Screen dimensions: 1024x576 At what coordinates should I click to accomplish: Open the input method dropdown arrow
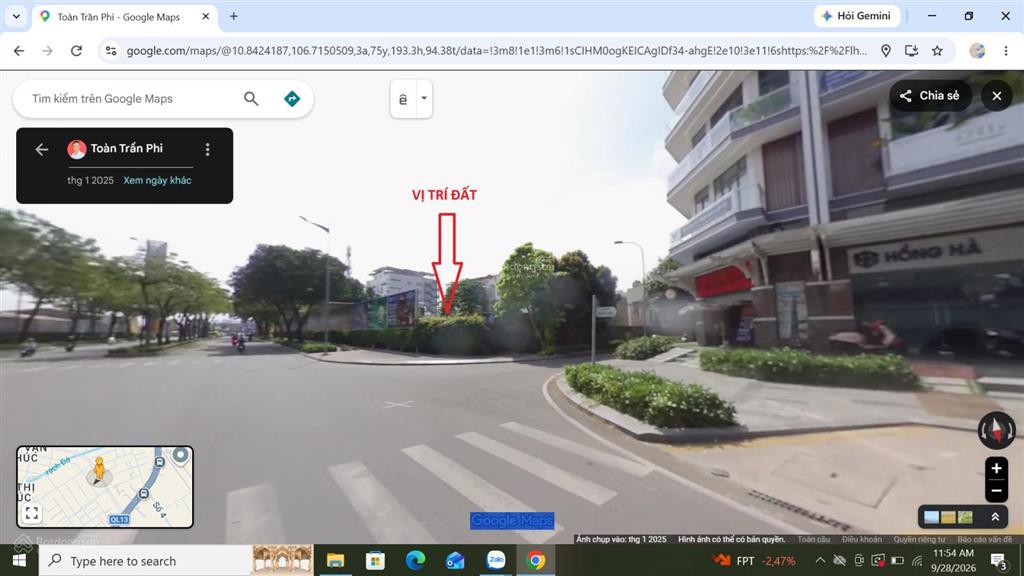(424, 99)
